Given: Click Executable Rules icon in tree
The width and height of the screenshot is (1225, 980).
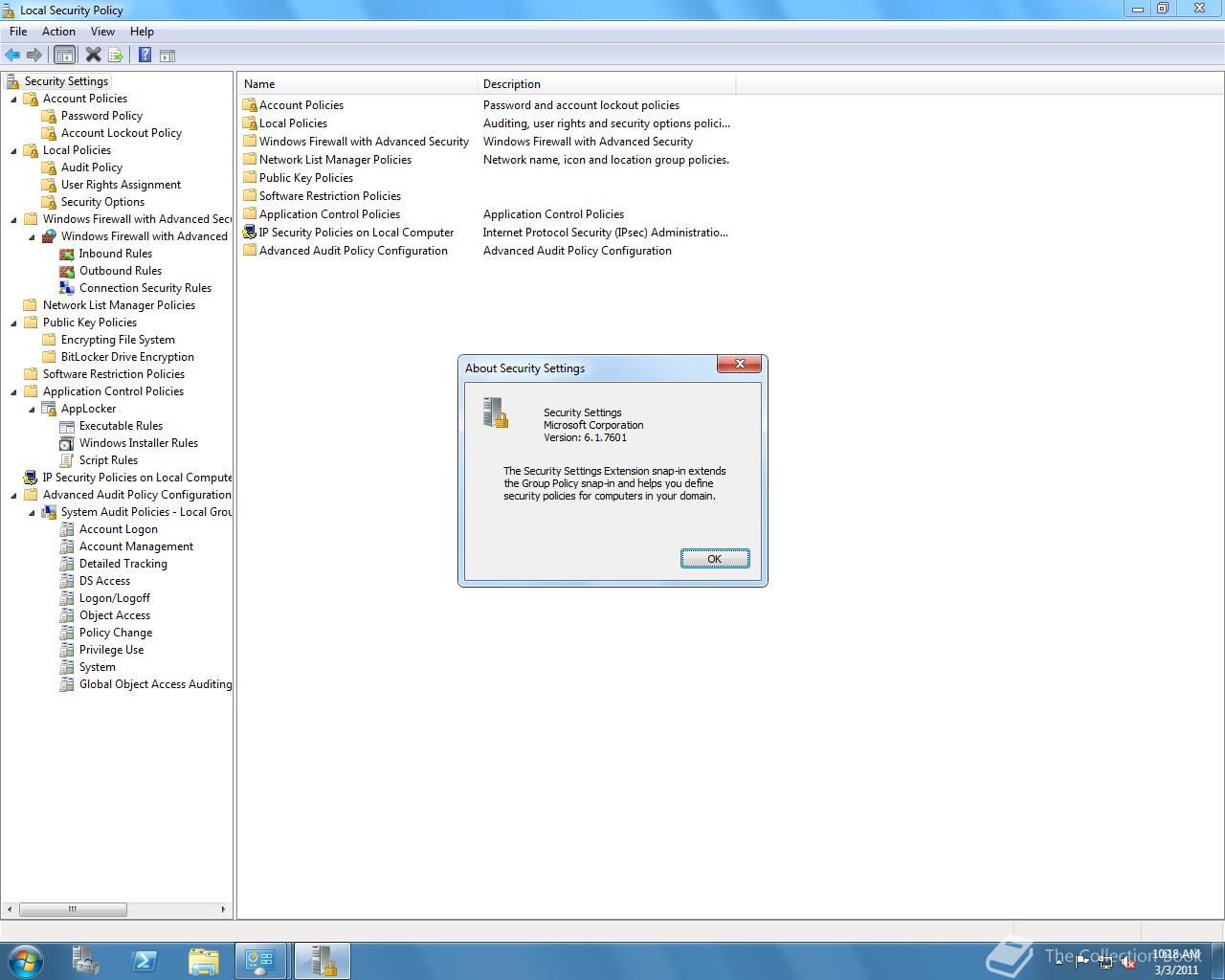Looking at the screenshot, I should [x=67, y=426].
